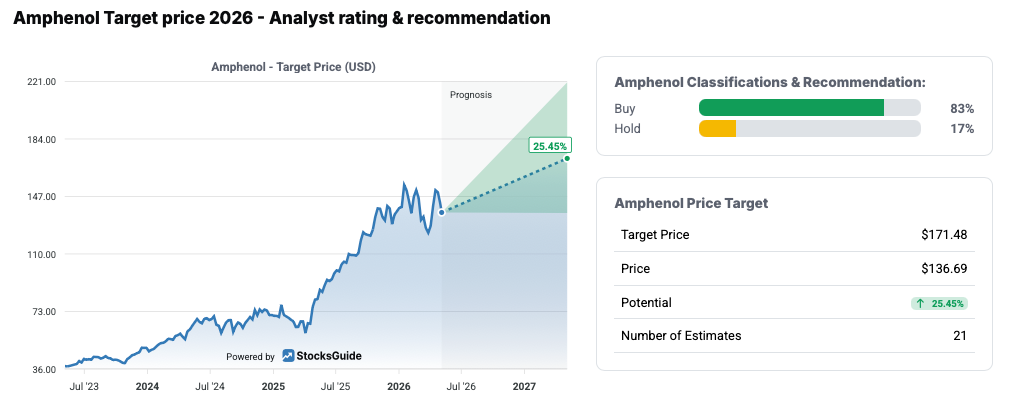
Task: Select the Price row value $136.69
Action: pyautogui.click(x=944, y=269)
